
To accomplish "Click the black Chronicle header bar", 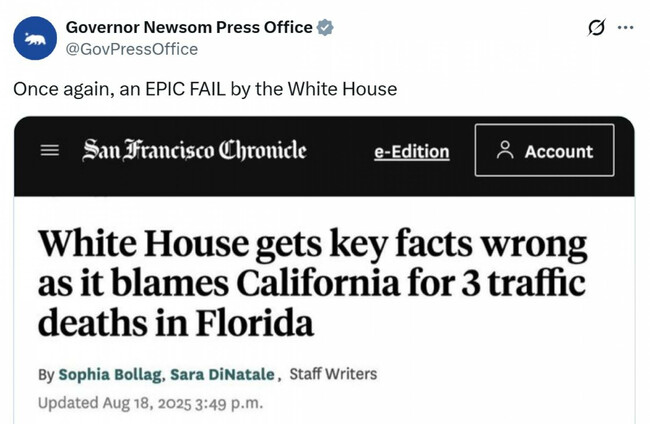I will tap(330, 180).
